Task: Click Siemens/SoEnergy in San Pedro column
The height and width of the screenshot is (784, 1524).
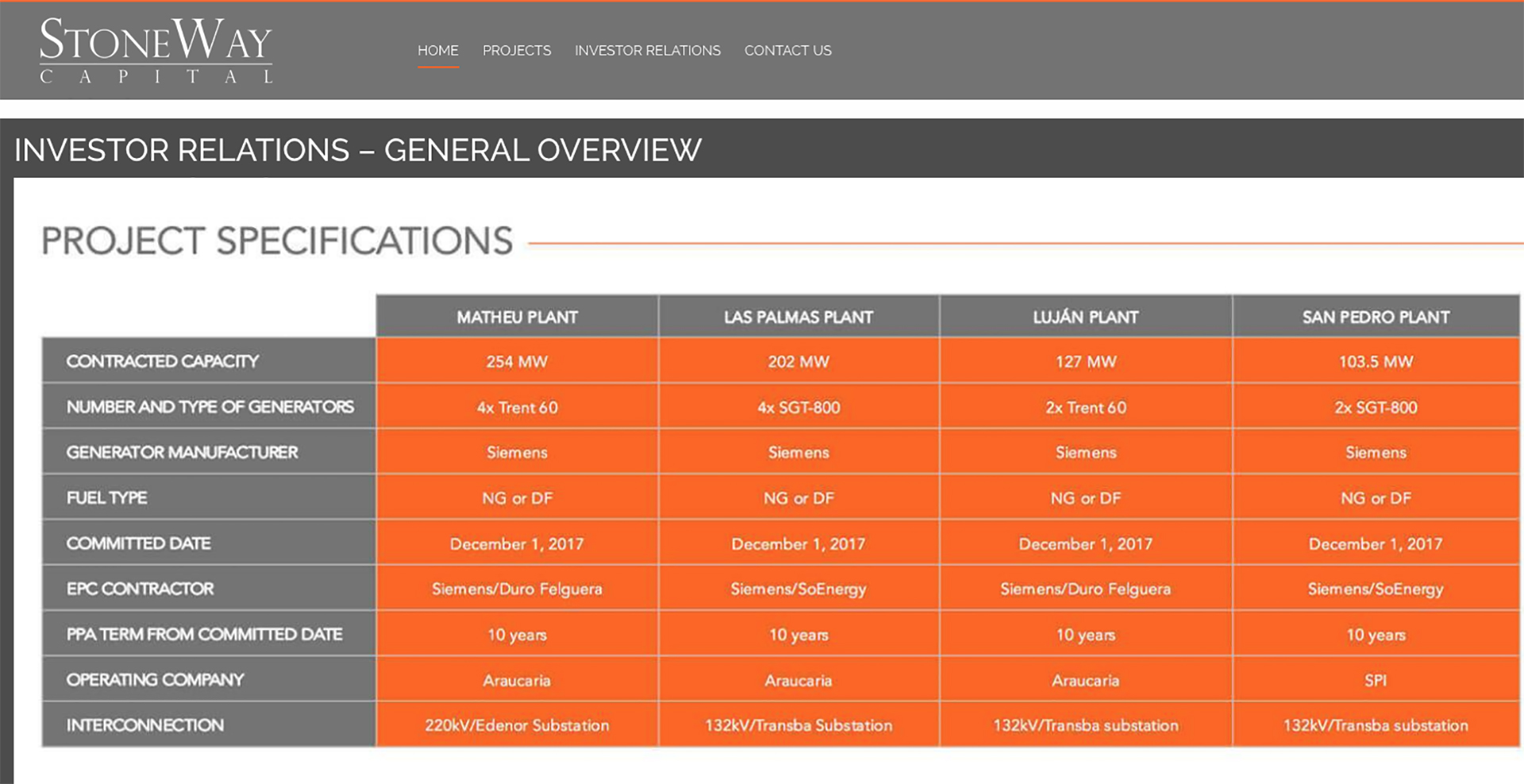Action: coord(1376,589)
